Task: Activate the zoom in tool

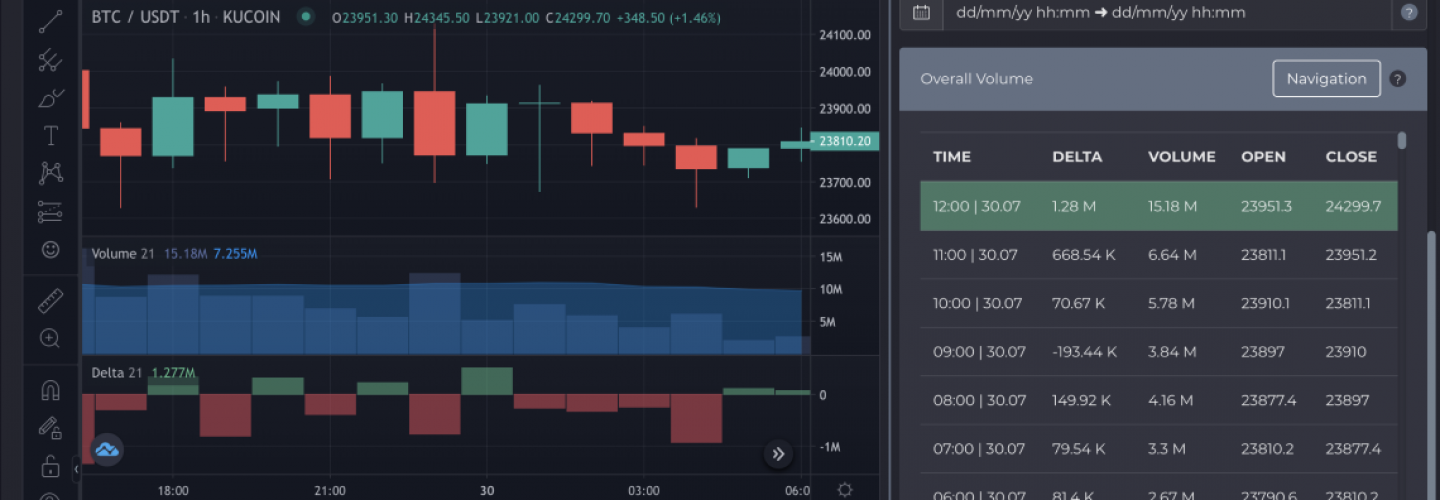Action: (x=50, y=338)
